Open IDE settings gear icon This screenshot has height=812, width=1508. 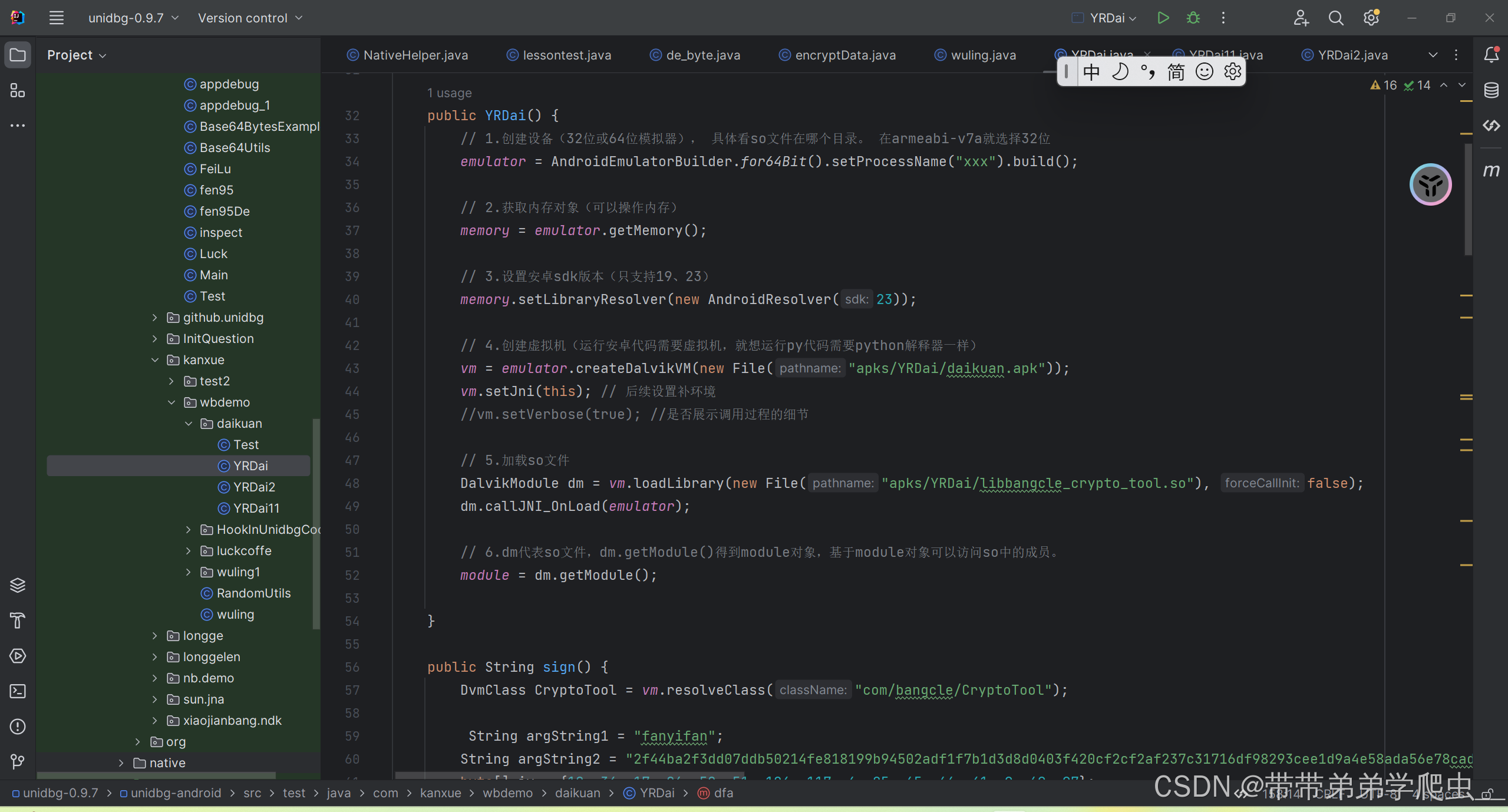1371,18
